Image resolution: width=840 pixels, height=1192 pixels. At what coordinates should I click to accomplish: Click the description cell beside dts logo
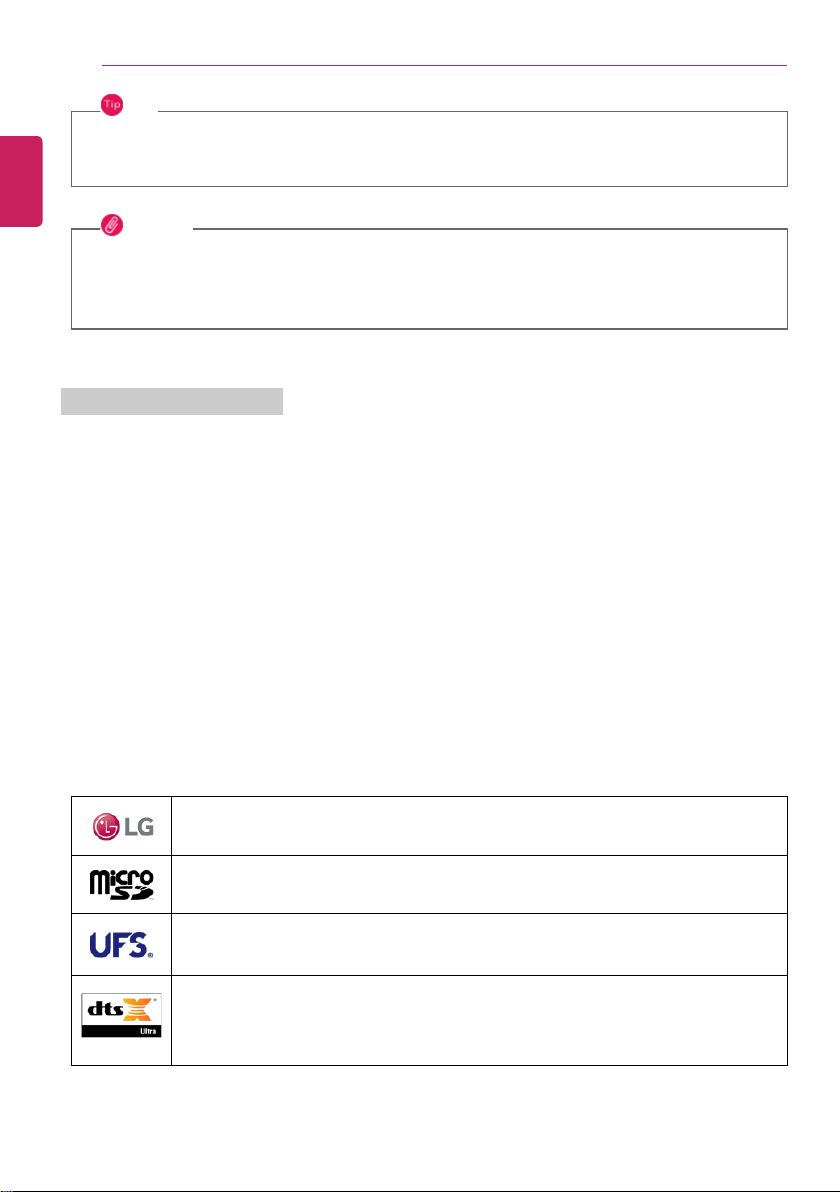tap(479, 1020)
